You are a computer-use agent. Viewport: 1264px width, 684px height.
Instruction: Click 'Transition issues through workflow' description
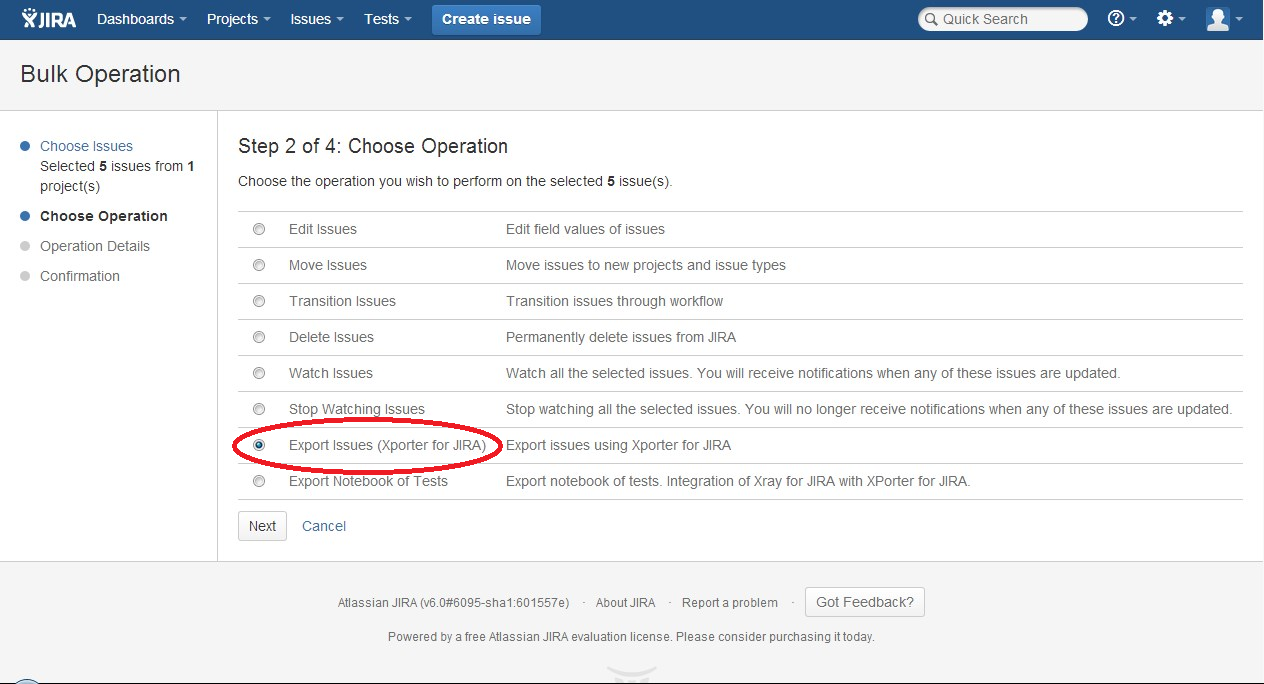(614, 301)
